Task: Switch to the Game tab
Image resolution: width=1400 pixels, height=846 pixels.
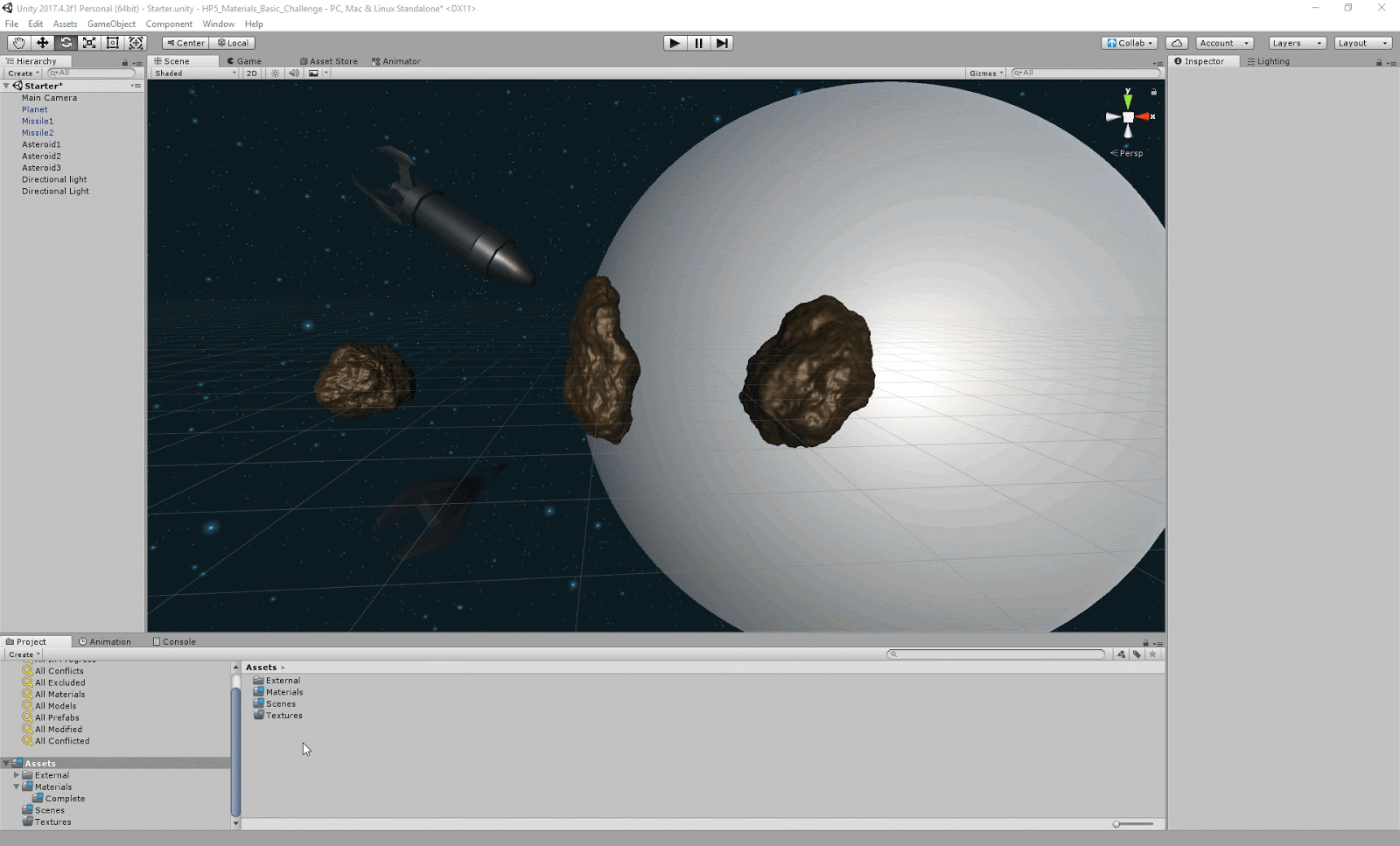Action: tap(248, 61)
